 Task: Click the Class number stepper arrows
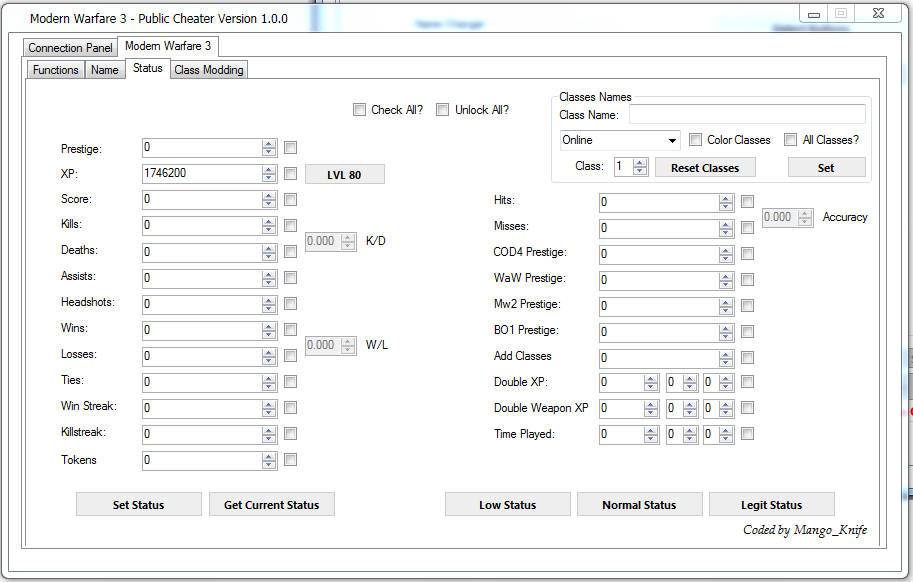tap(640, 167)
